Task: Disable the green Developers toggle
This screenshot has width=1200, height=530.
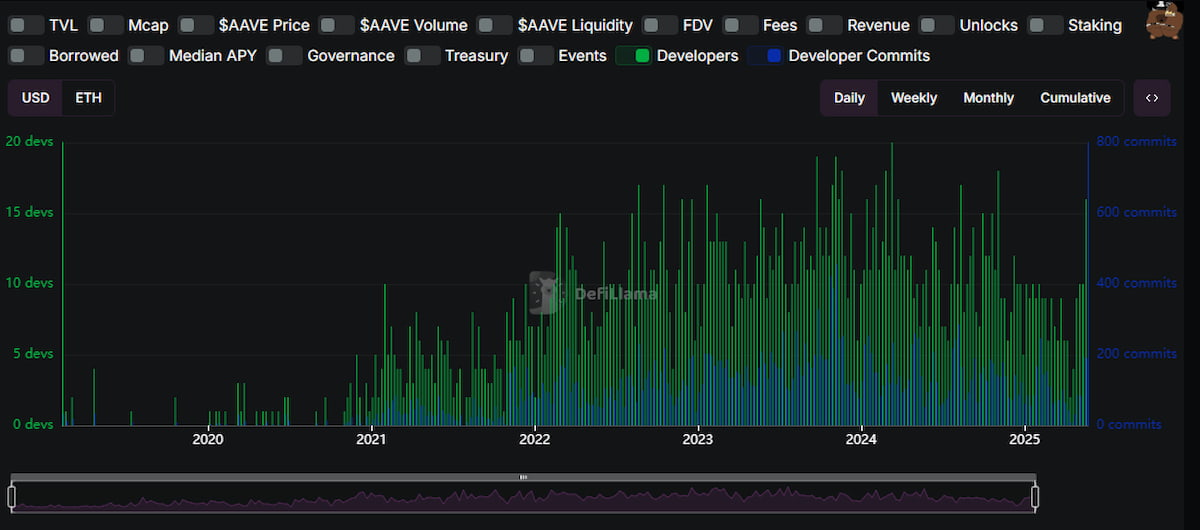Action: (634, 56)
